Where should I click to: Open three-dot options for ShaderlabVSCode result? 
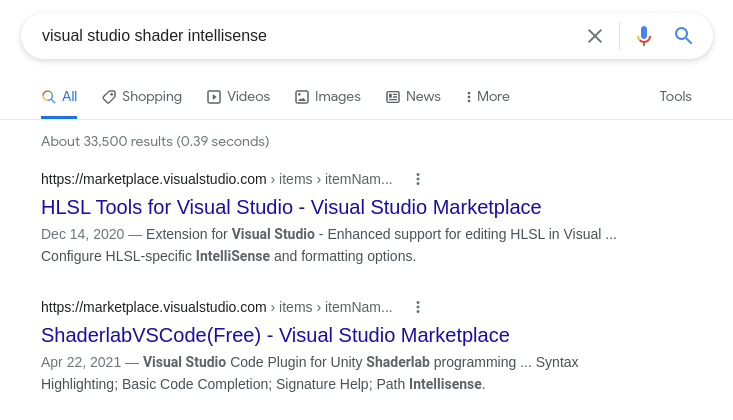click(418, 307)
